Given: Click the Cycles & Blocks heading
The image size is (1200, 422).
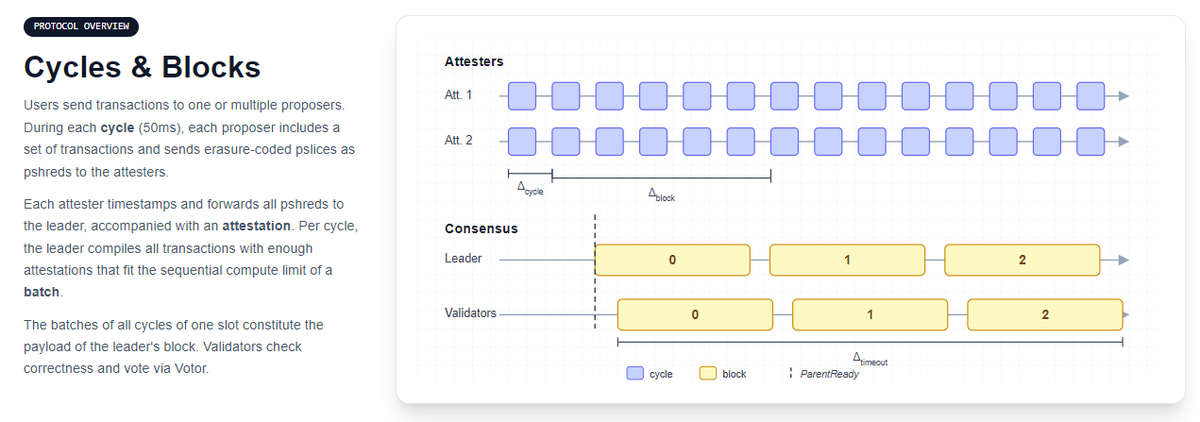Looking at the screenshot, I should click(141, 67).
